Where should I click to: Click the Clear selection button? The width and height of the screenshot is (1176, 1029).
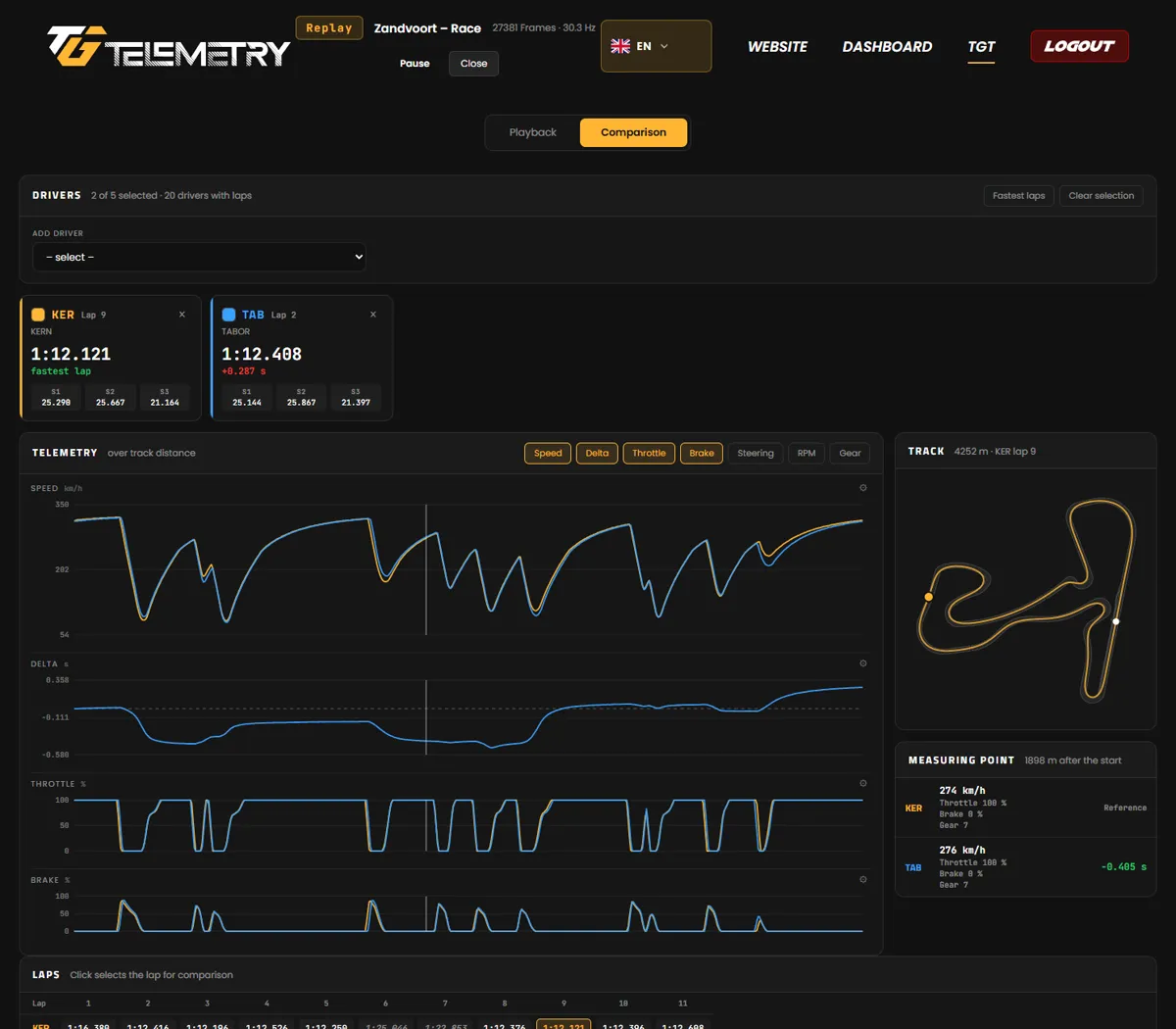coord(1101,196)
